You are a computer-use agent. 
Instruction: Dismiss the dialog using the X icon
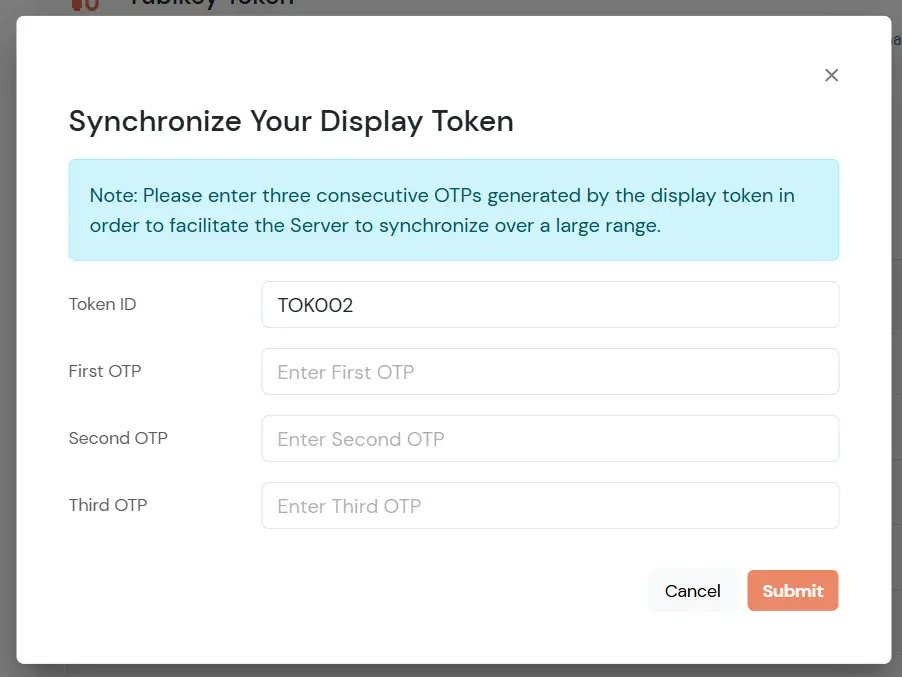tap(831, 75)
